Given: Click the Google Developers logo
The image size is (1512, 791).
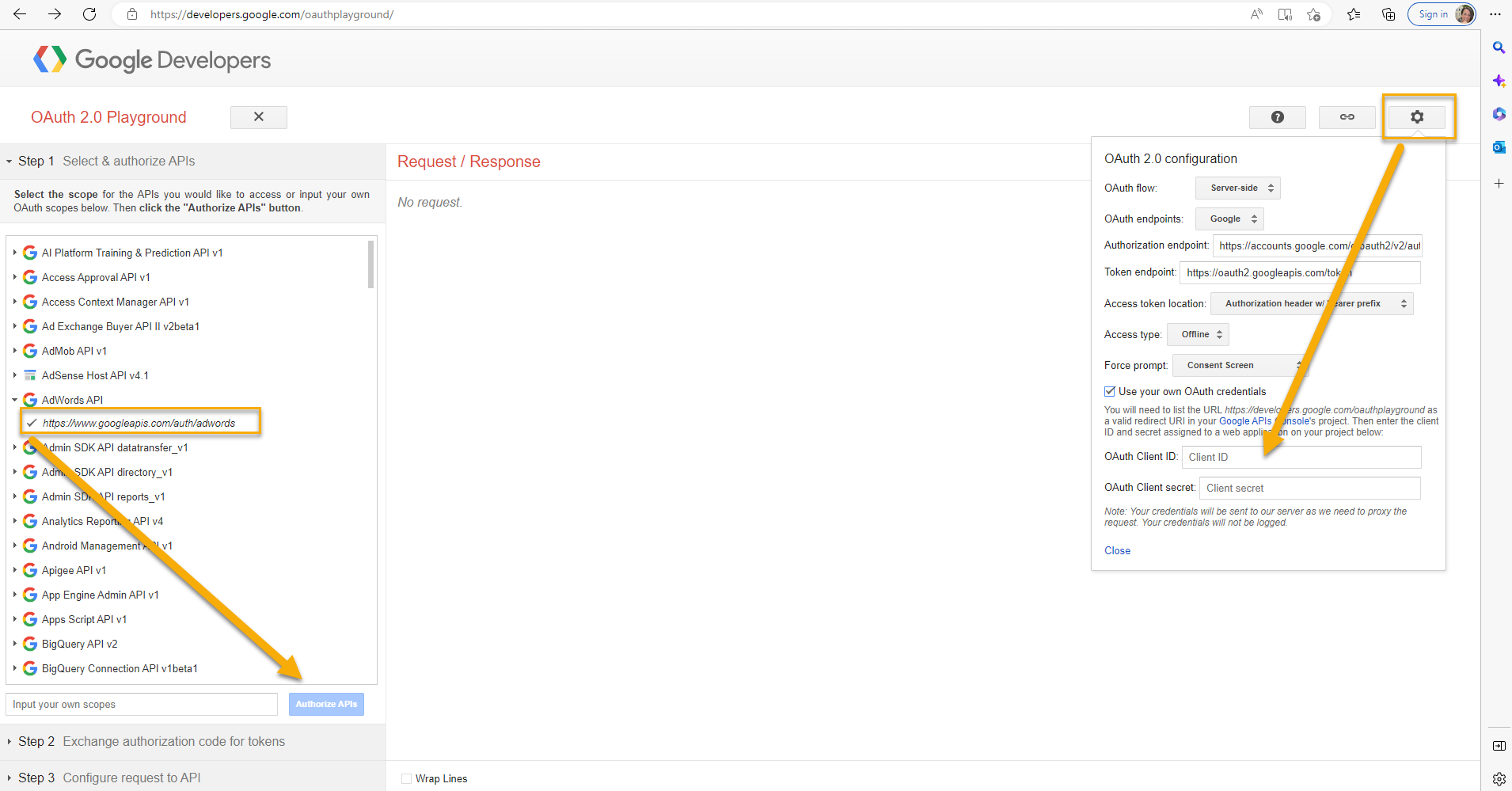Looking at the screenshot, I should [152, 59].
